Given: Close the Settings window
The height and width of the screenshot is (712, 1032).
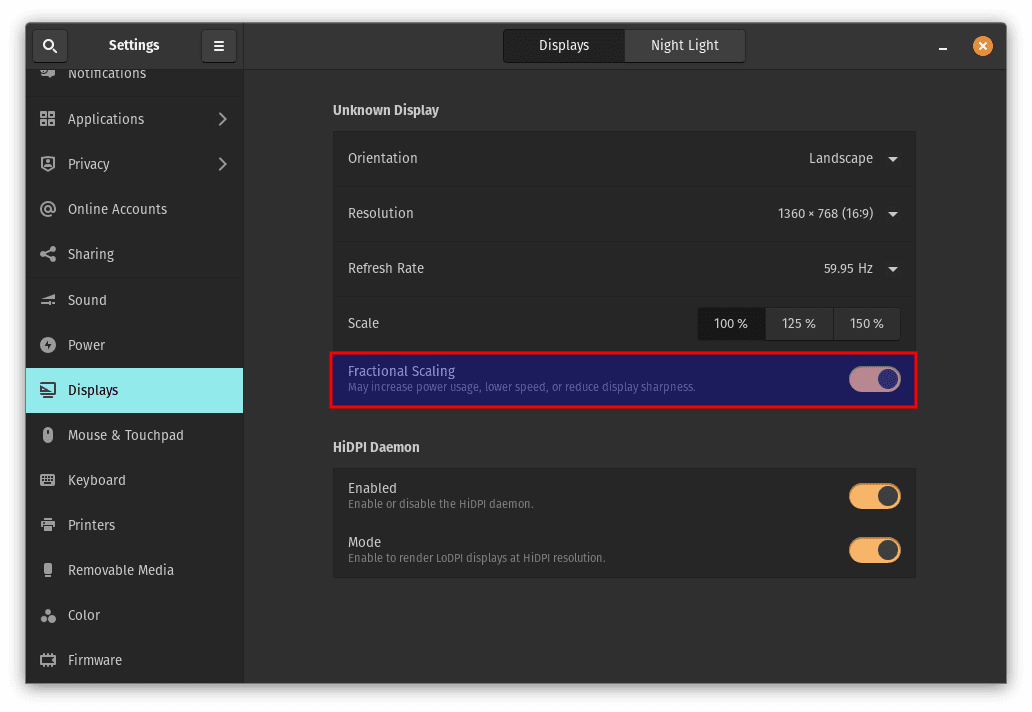Looking at the screenshot, I should (x=983, y=45).
